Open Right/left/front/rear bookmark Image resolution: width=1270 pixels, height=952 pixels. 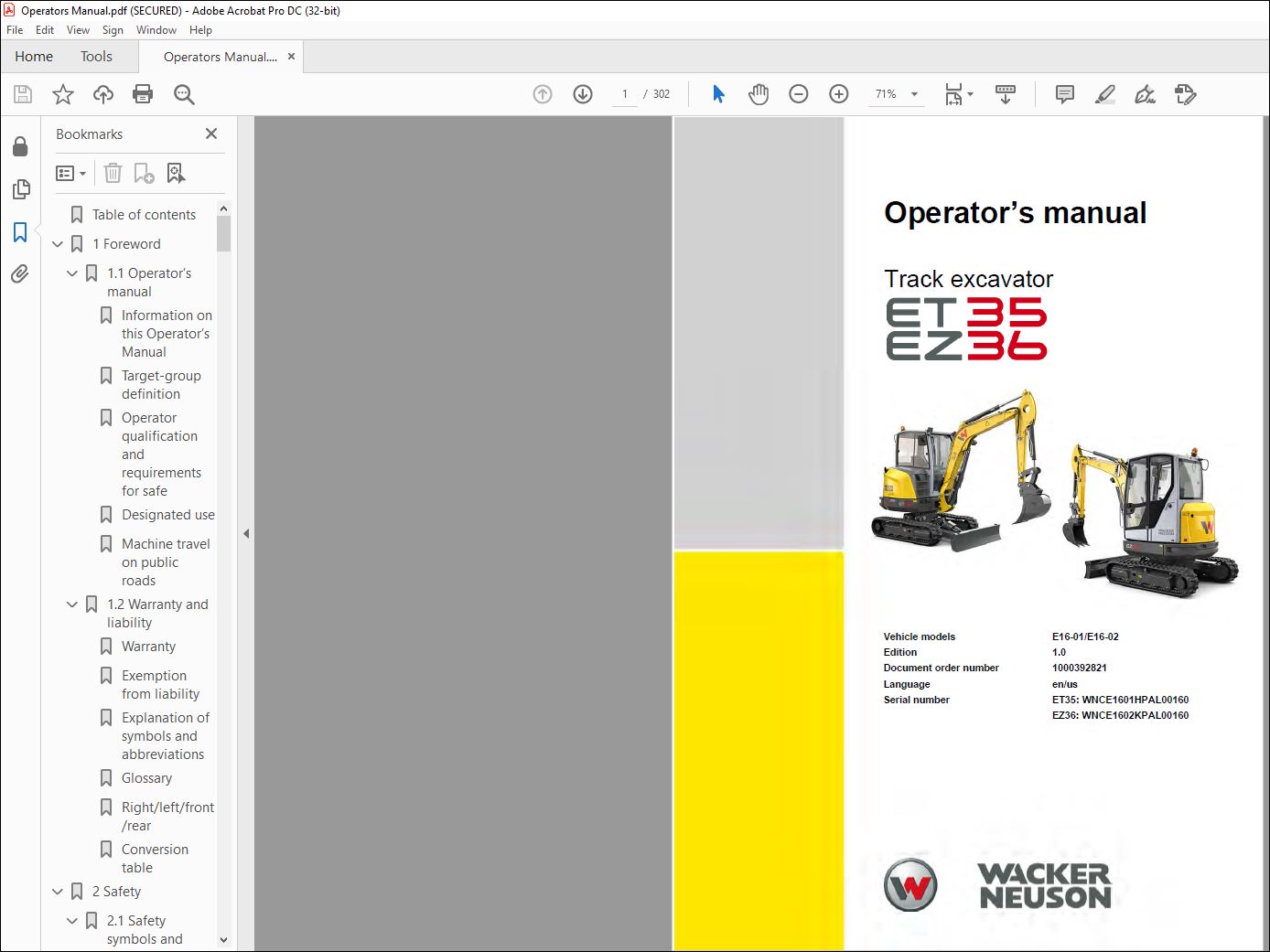click(167, 817)
